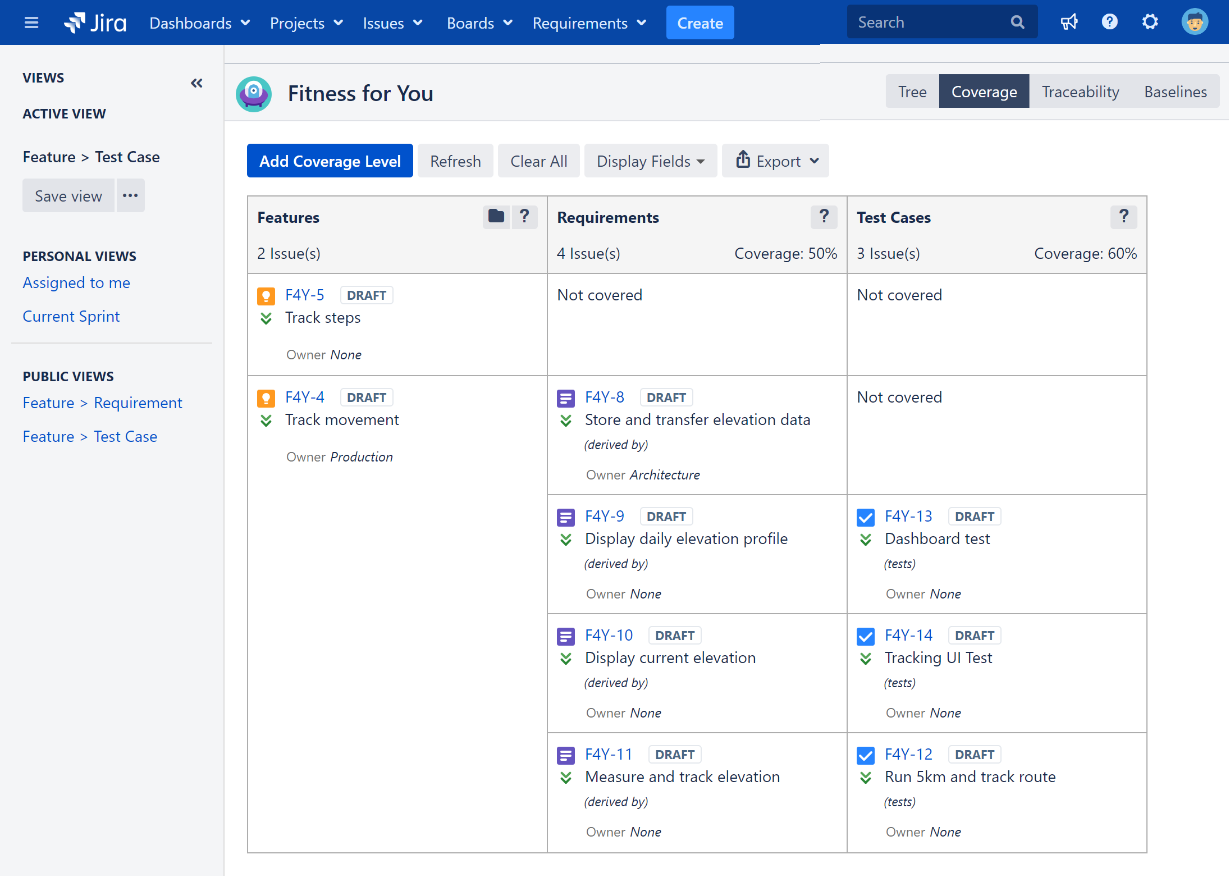Click the checkbox icon beside F4Y-12
The image size is (1229, 876).
tap(866, 755)
